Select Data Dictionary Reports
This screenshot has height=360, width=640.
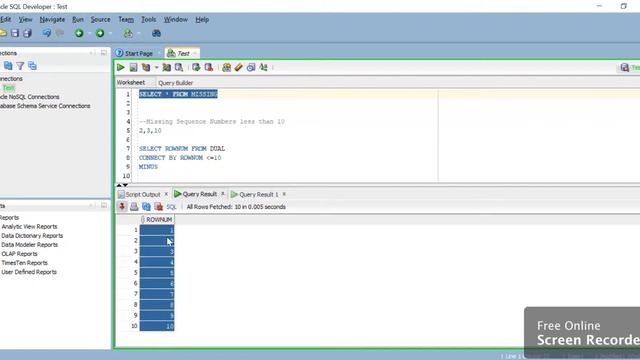click(x=32, y=236)
